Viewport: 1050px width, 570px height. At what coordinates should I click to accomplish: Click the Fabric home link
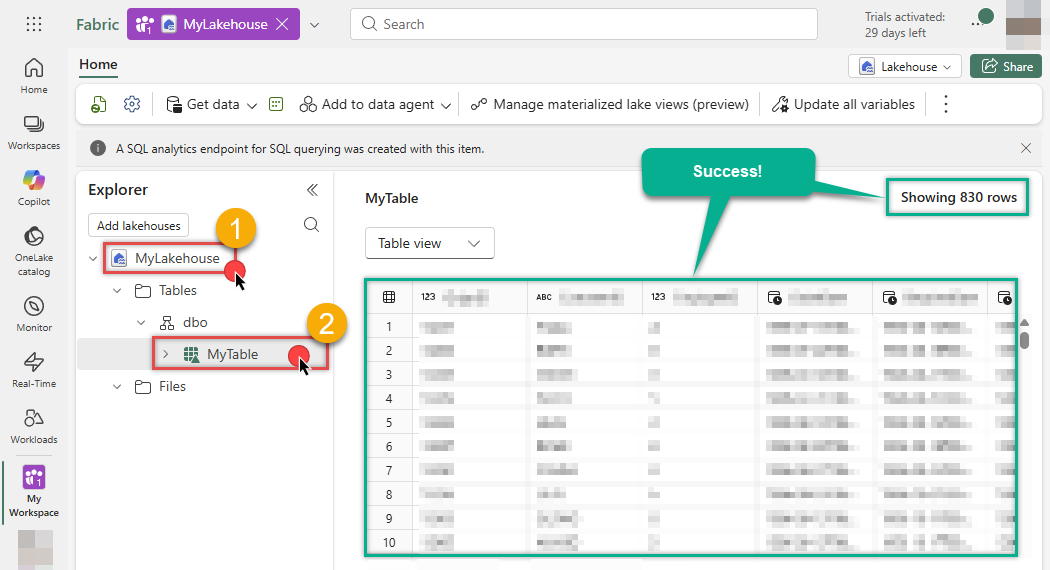click(97, 25)
